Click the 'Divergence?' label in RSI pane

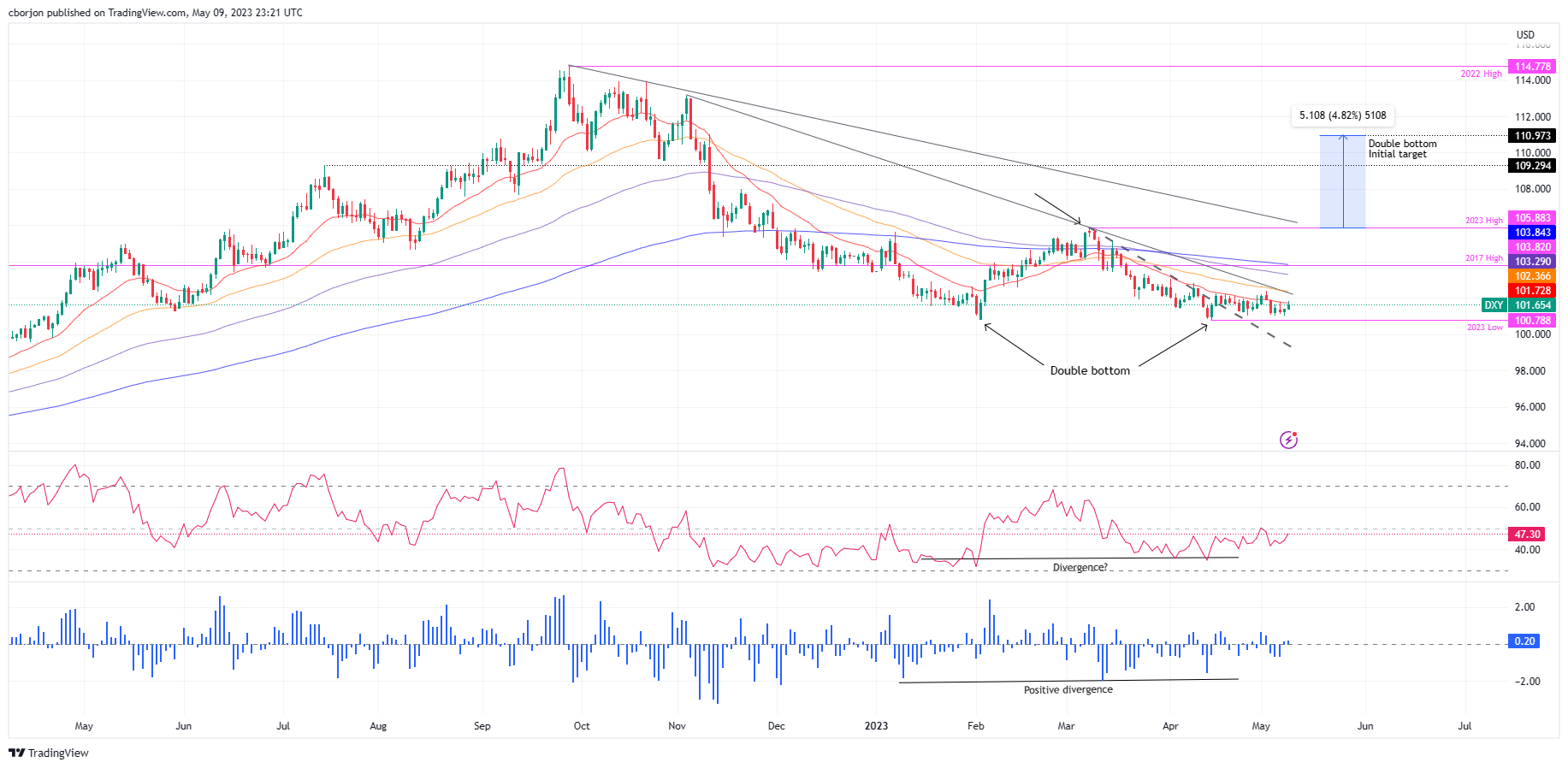[1080, 568]
